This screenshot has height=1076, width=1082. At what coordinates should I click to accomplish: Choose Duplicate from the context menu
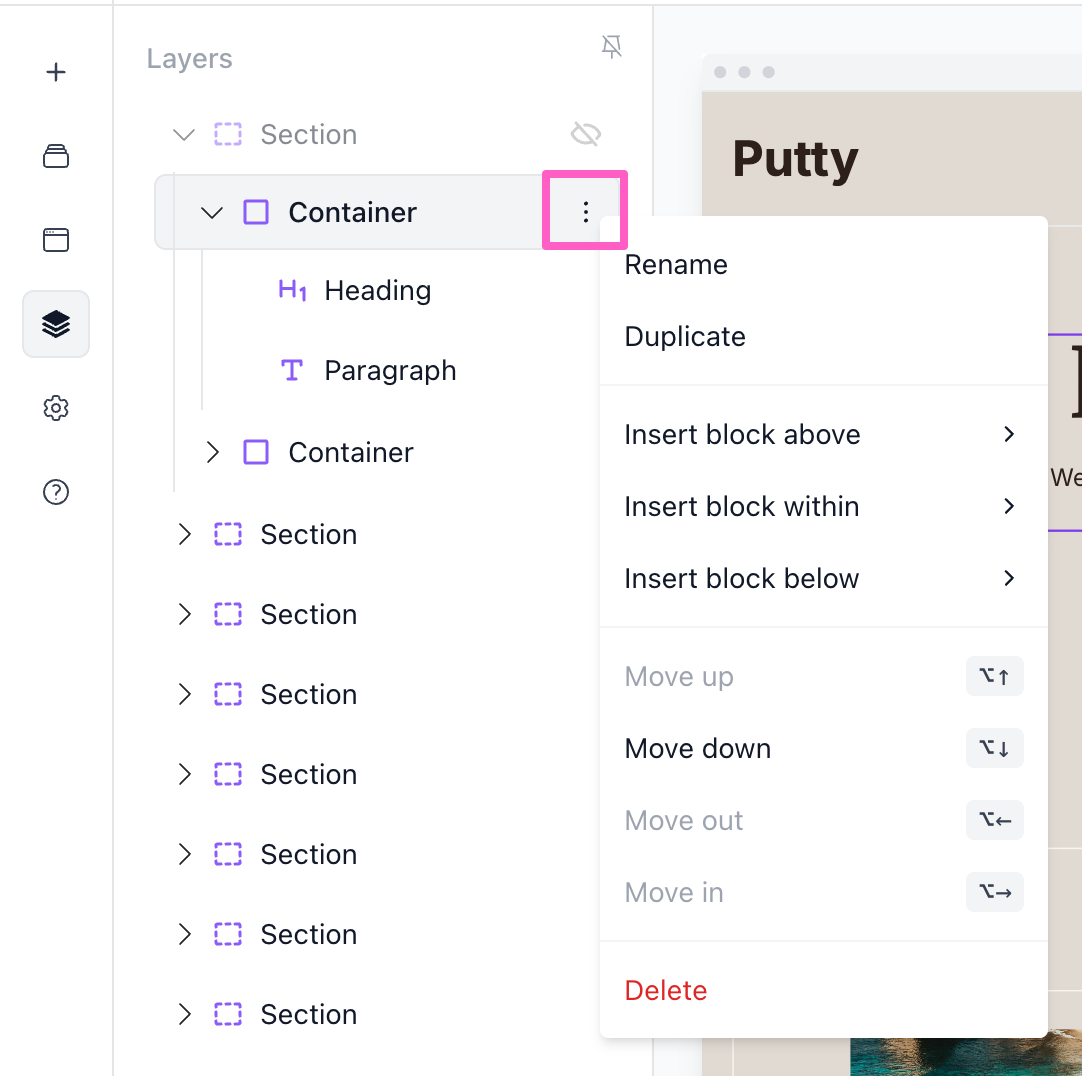pyautogui.click(x=685, y=337)
